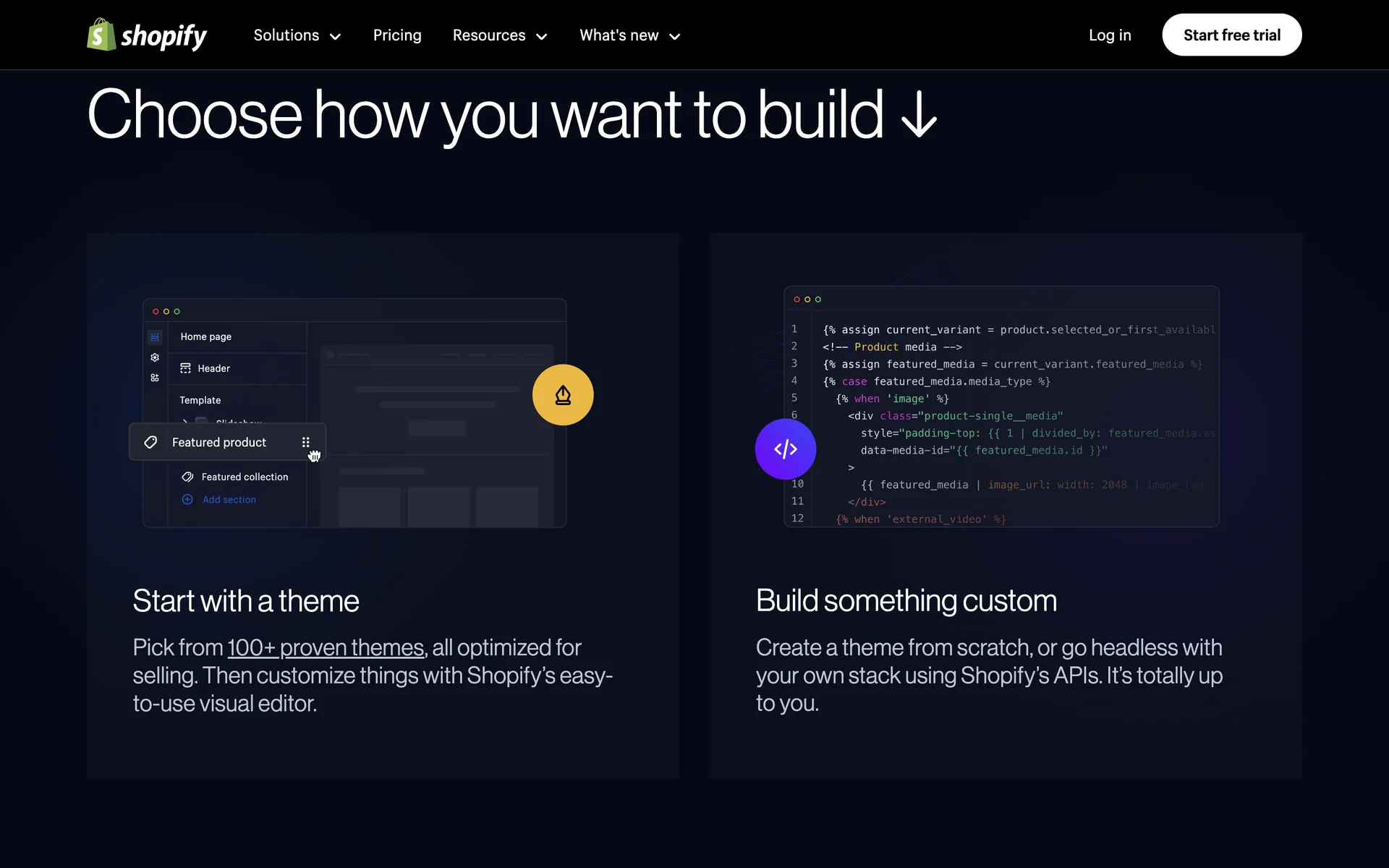Click the plus circle icon beside Add section
This screenshot has height=868, width=1389.
tap(187, 500)
